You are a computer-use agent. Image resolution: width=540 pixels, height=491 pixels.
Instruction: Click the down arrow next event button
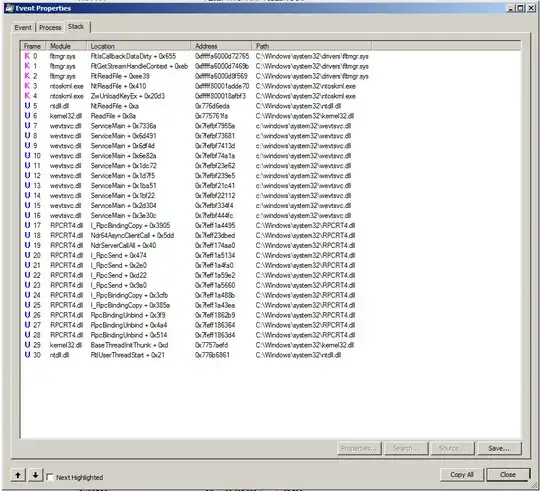35,476
